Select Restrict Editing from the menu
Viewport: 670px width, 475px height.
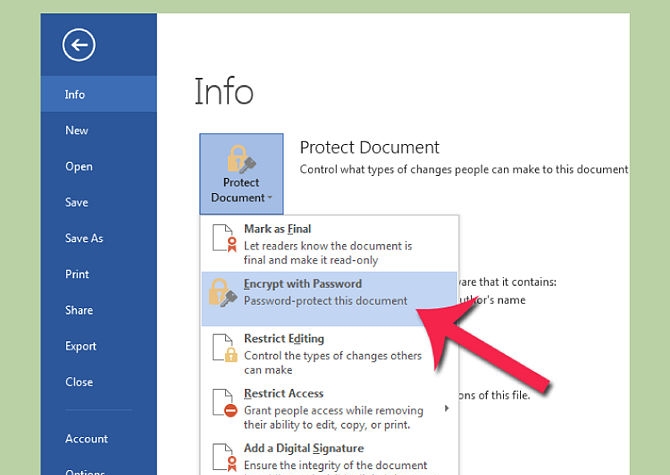[x=283, y=339]
